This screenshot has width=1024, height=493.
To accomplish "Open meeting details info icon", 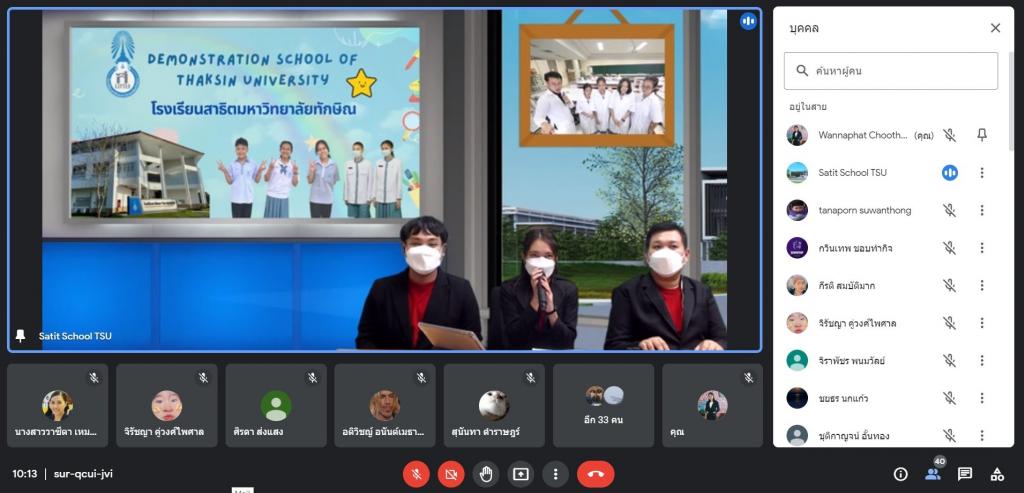I will point(901,475).
